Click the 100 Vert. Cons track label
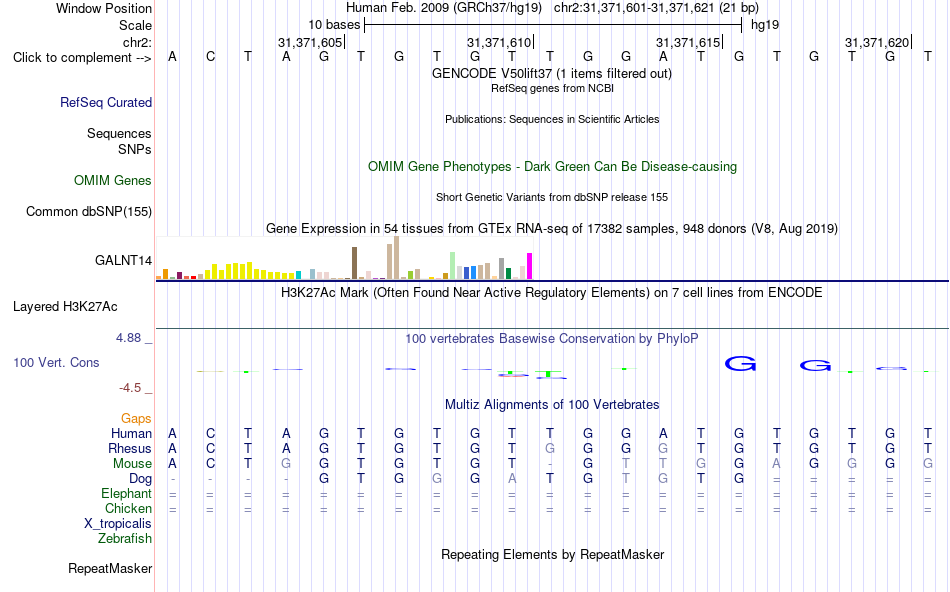Screen dimensions: 950x592 click(x=56, y=362)
